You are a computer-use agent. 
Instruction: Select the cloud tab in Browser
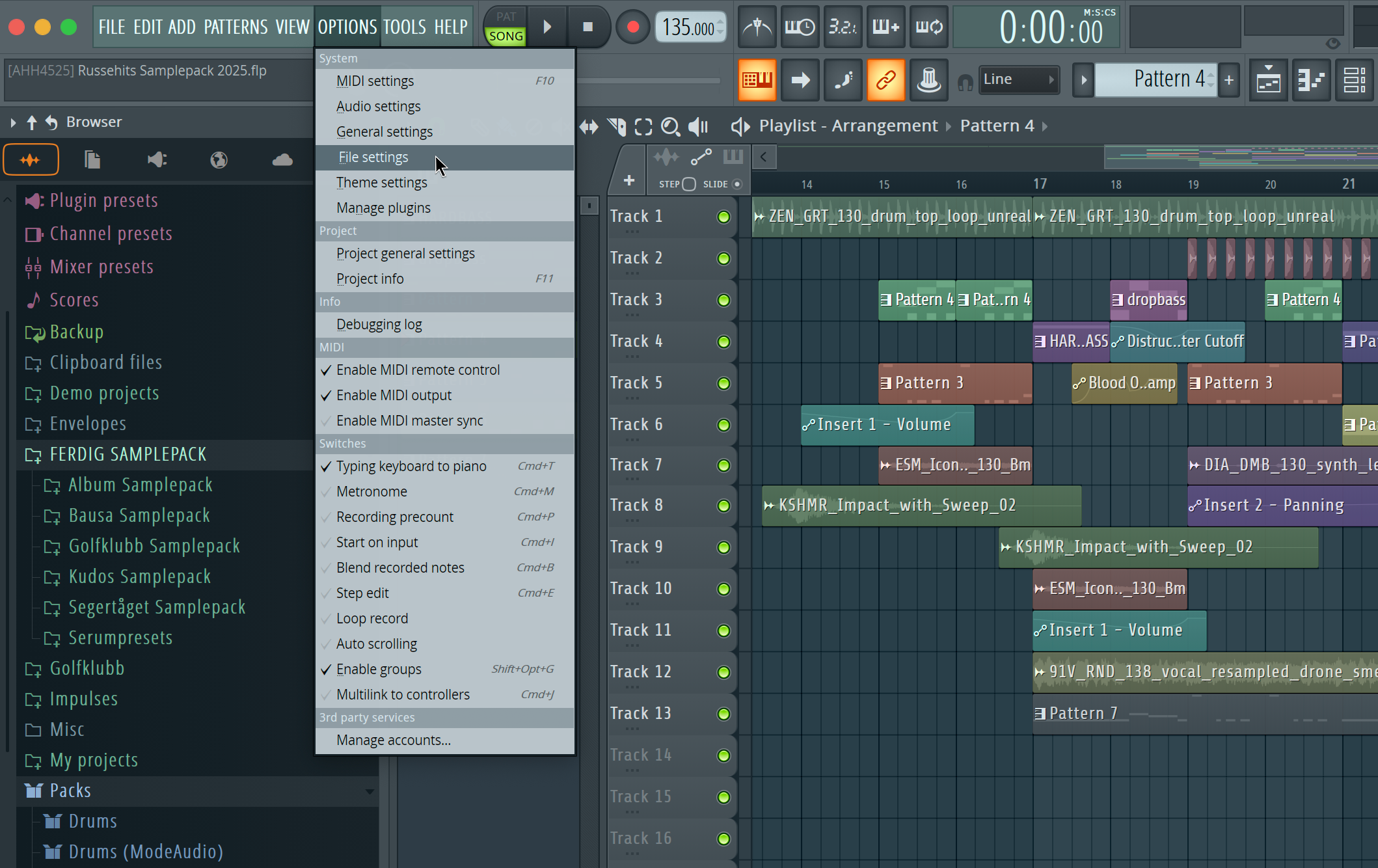[282, 159]
